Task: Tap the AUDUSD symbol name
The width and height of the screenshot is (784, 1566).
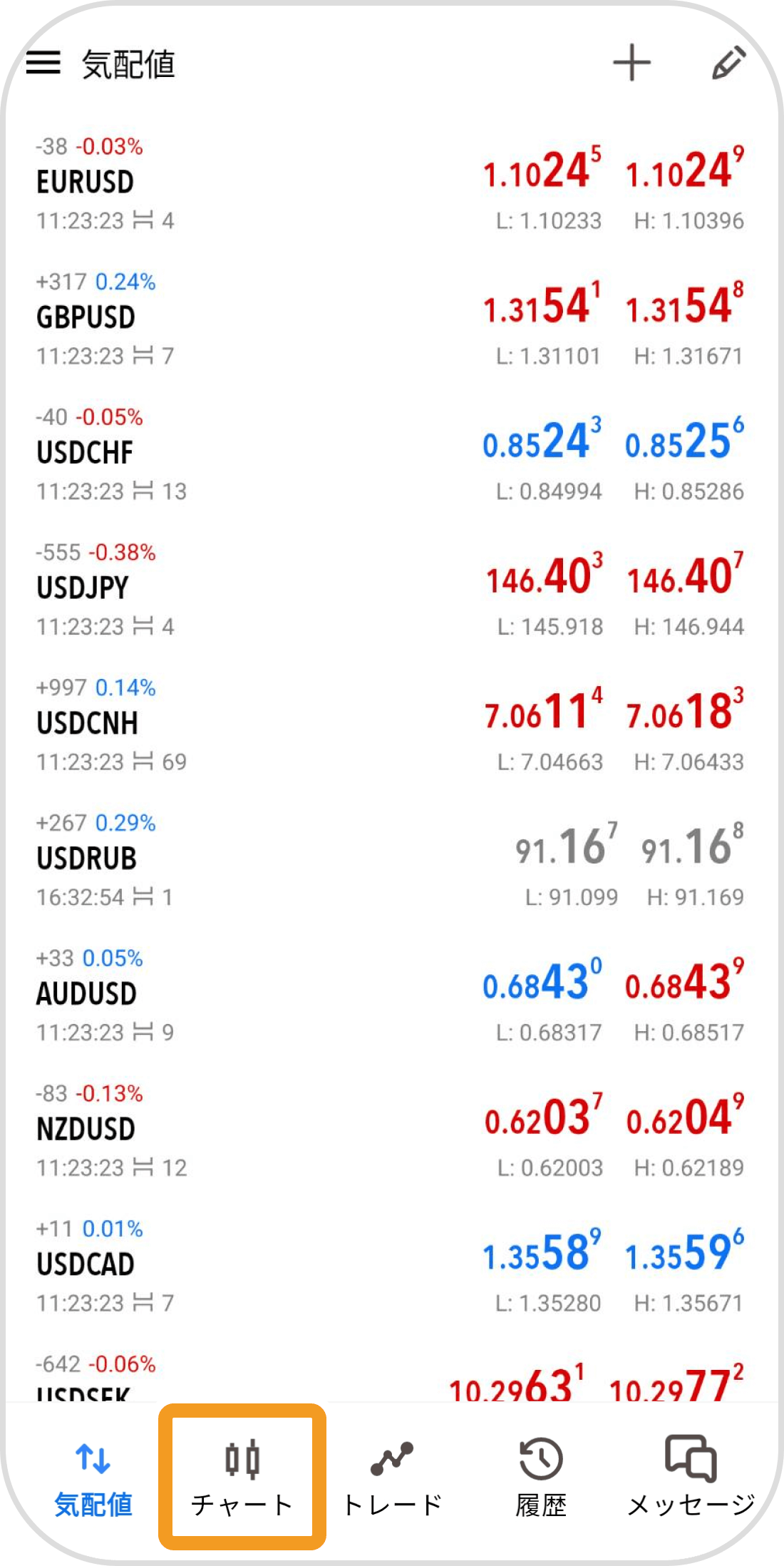Action: [86, 994]
